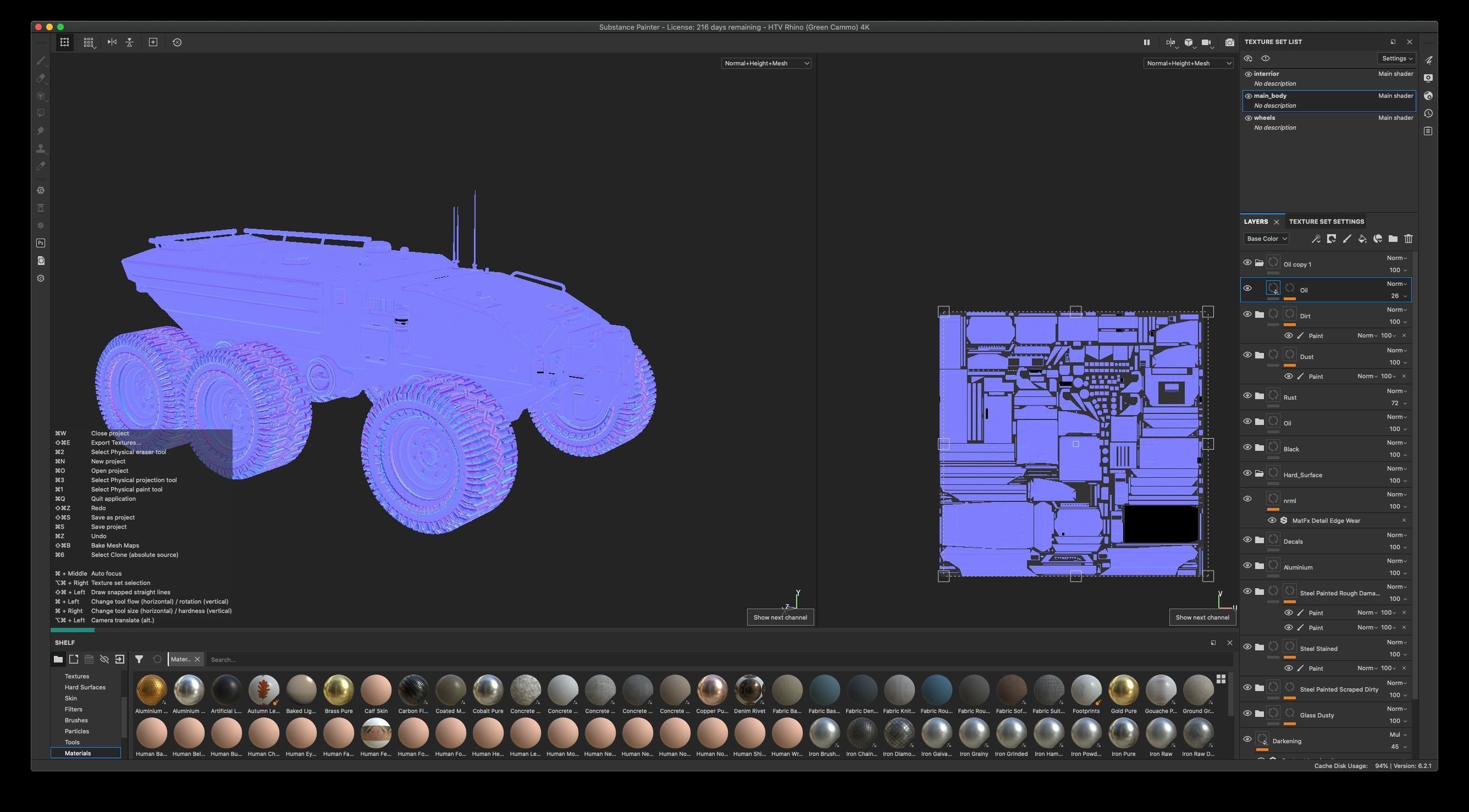Screen dimensions: 1469x812
Task: Click the add folder icon in Layers
Action: click(x=1393, y=239)
